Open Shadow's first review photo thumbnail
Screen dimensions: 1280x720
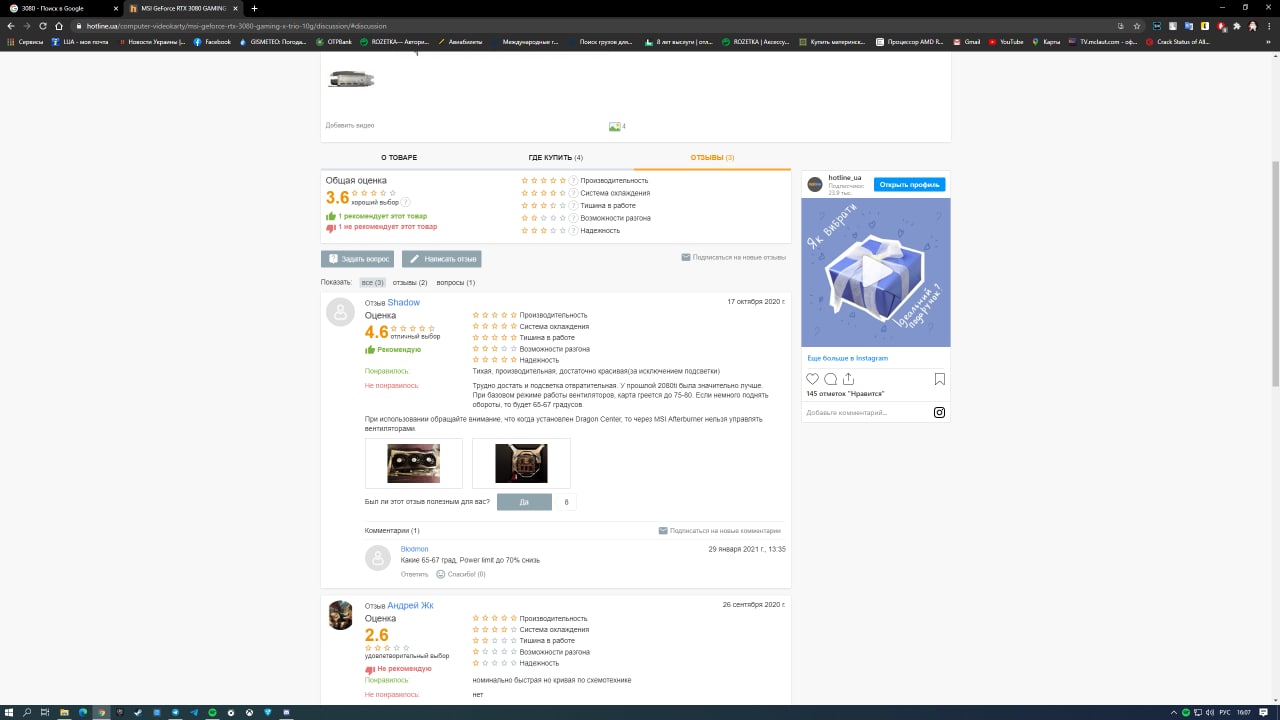pos(413,463)
